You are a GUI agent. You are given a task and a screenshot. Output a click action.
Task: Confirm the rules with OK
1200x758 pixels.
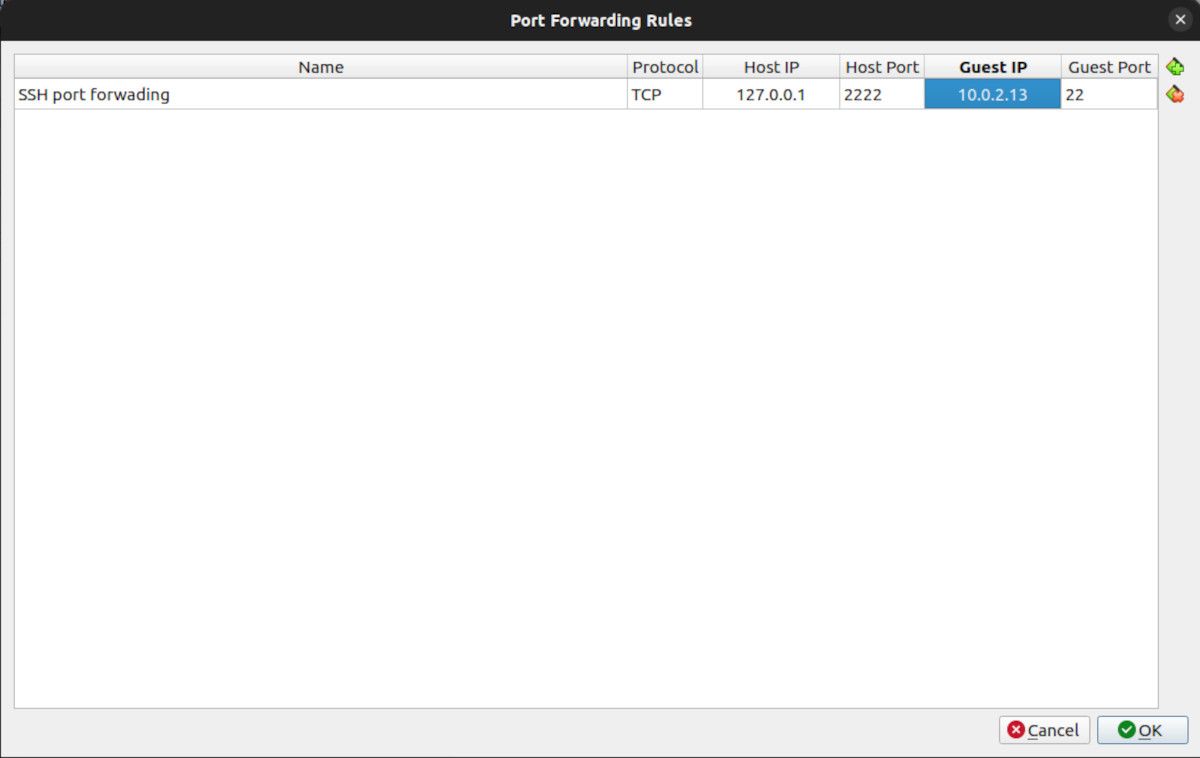coord(1142,730)
